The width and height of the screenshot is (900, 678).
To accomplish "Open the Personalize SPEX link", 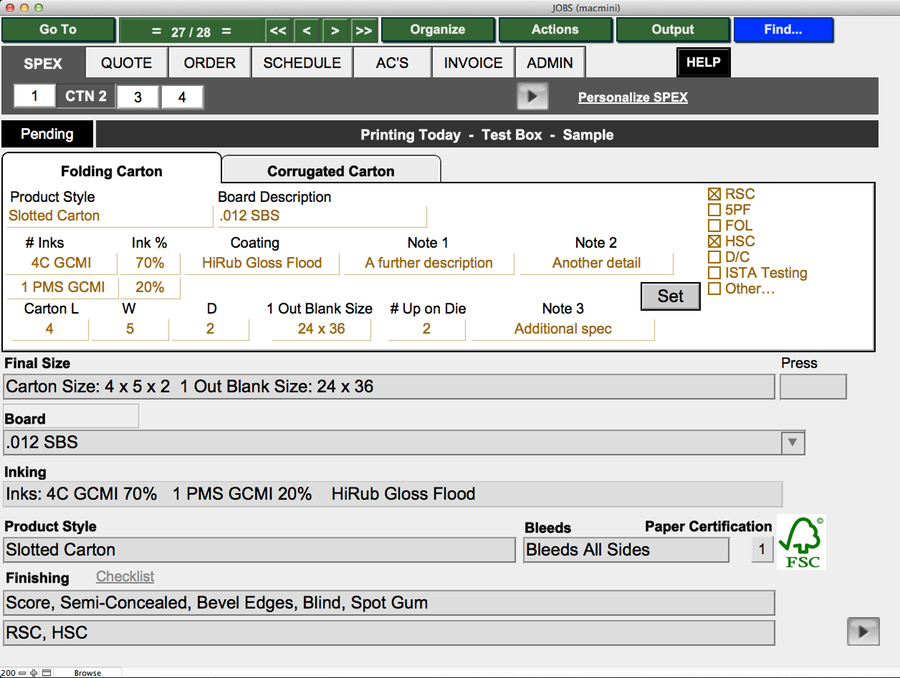I will (x=632, y=97).
